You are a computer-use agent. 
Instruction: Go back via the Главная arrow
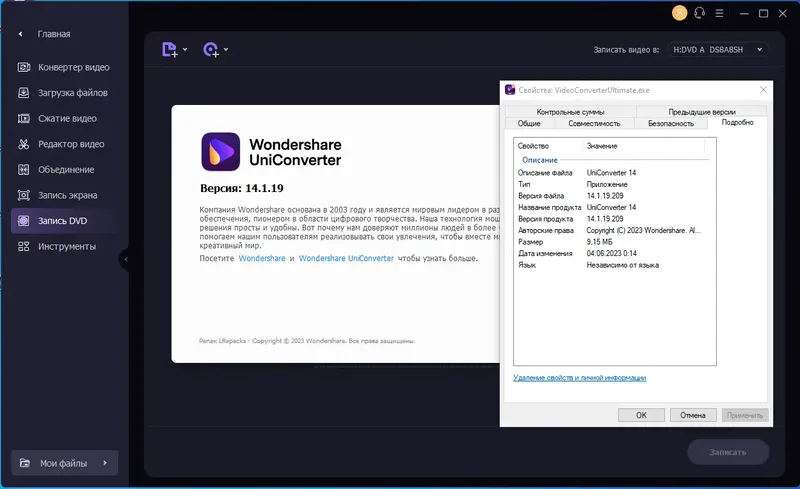pyautogui.click(x=20, y=34)
